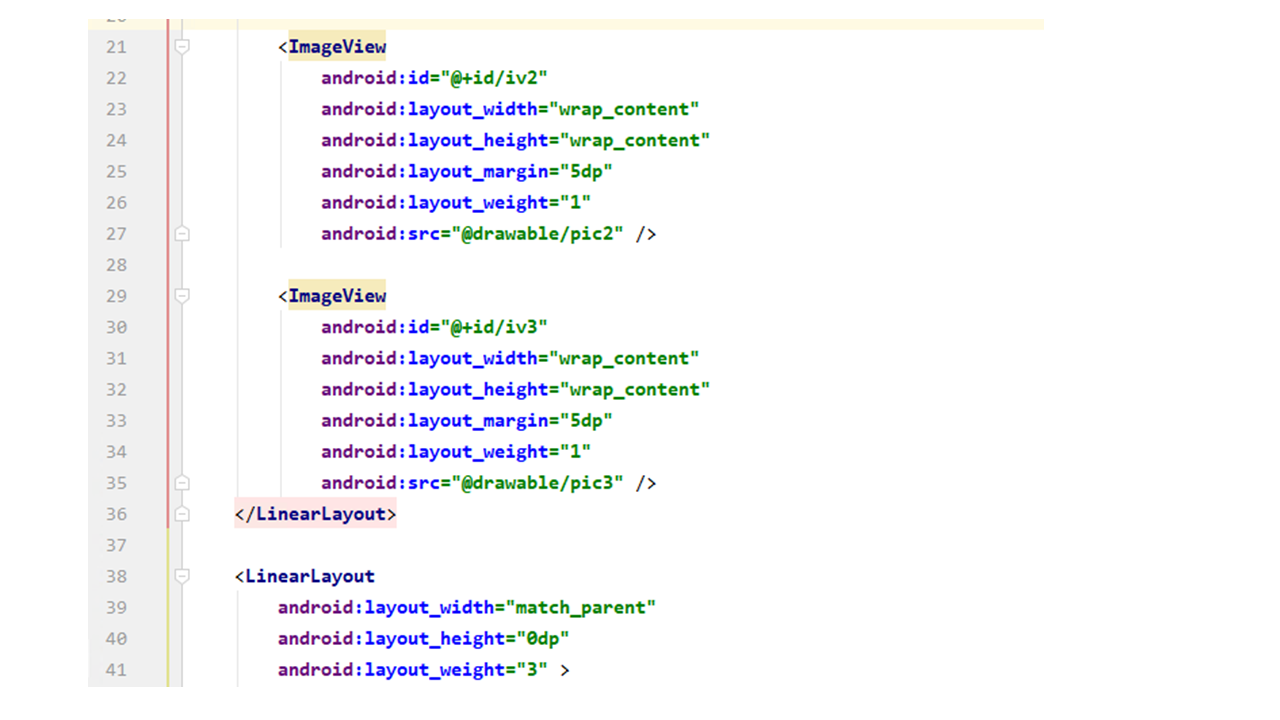Click fold marker beside closing LinearLayout tag
Screen dimensions: 1280x720
click(182, 514)
